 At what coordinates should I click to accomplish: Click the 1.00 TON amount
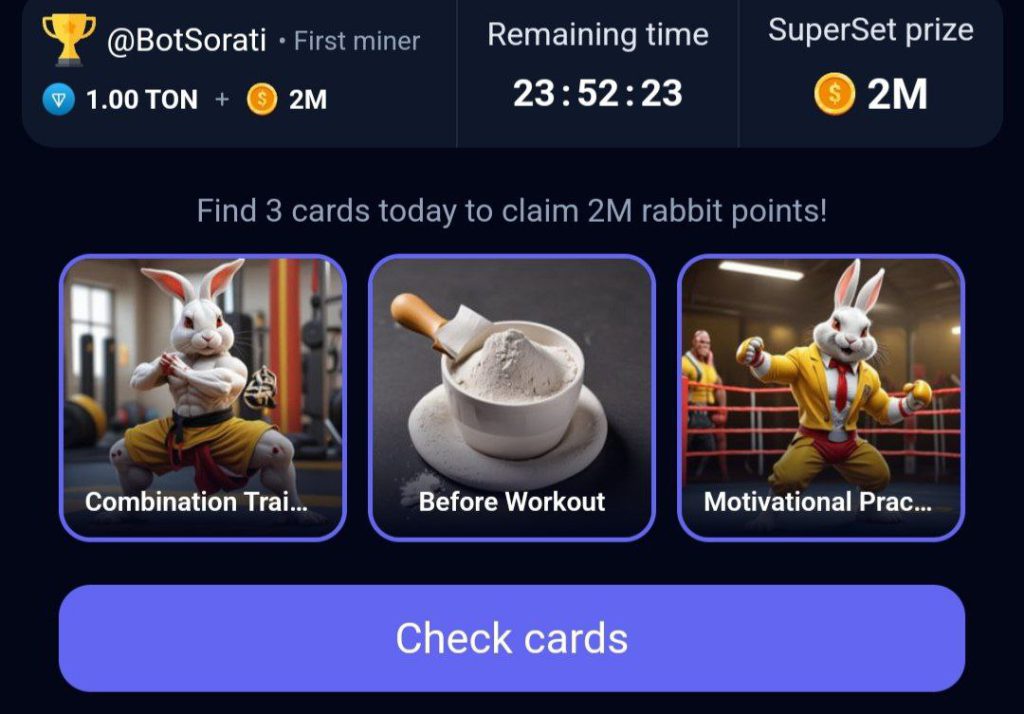[142, 100]
